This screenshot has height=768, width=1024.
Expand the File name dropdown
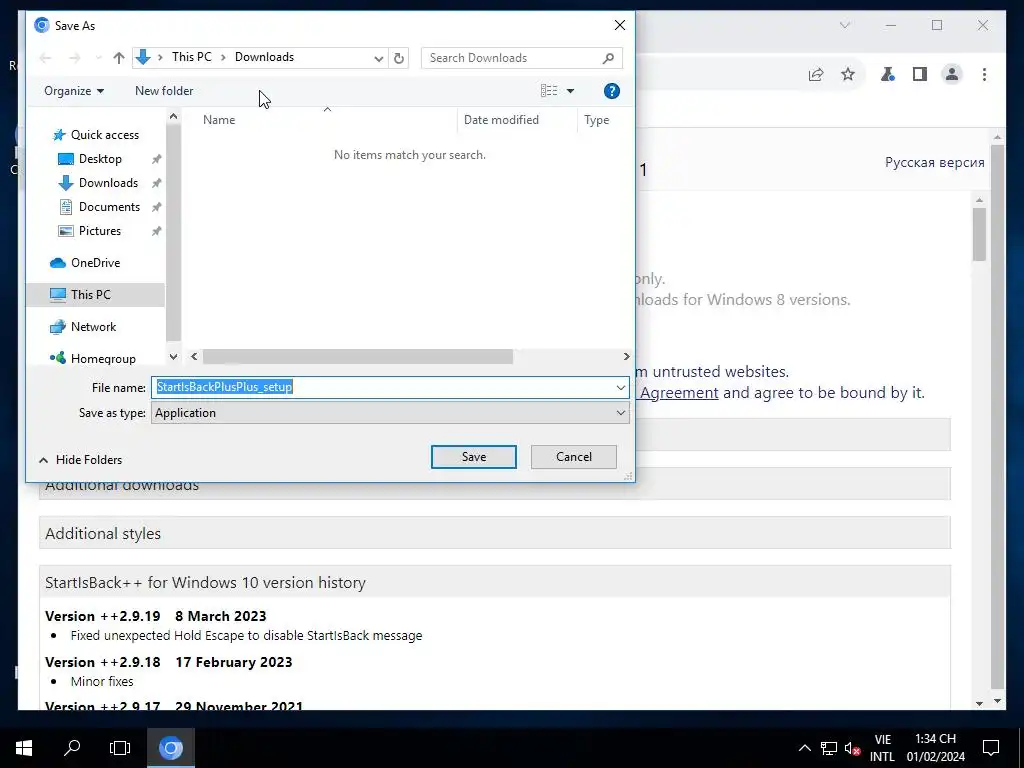pyautogui.click(x=620, y=388)
